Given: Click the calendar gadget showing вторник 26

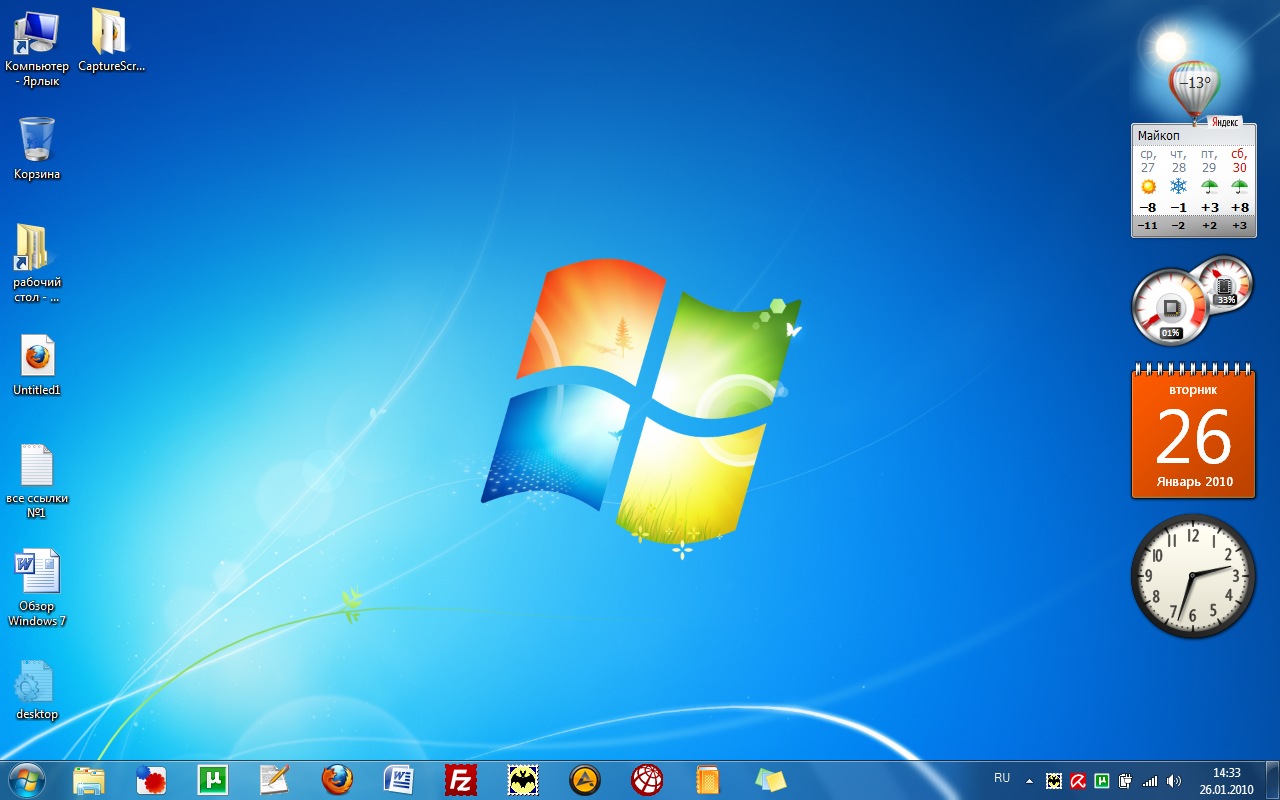Looking at the screenshot, I should click(1193, 431).
